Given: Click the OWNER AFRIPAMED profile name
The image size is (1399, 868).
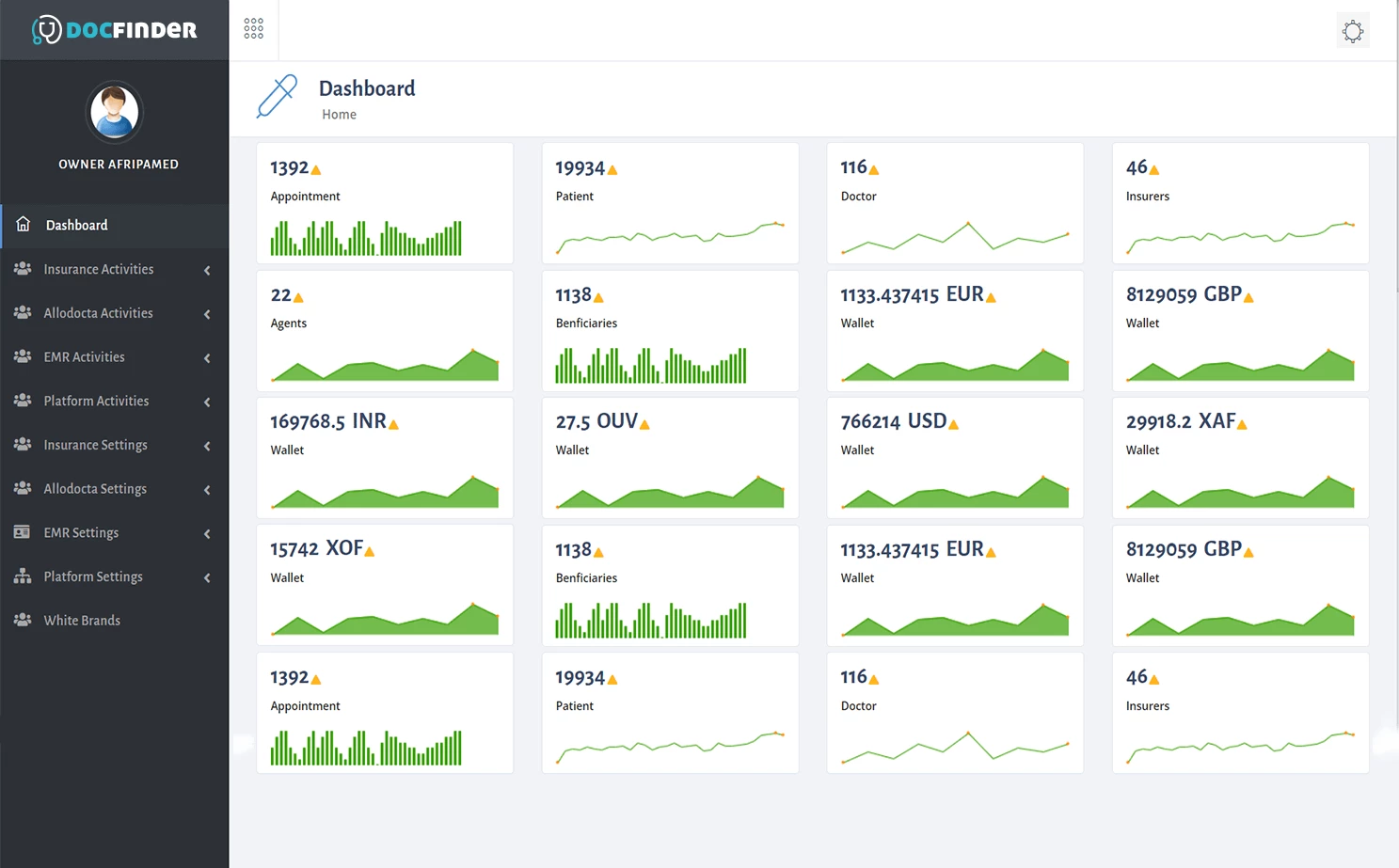Looking at the screenshot, I should [x=119, y=164].
